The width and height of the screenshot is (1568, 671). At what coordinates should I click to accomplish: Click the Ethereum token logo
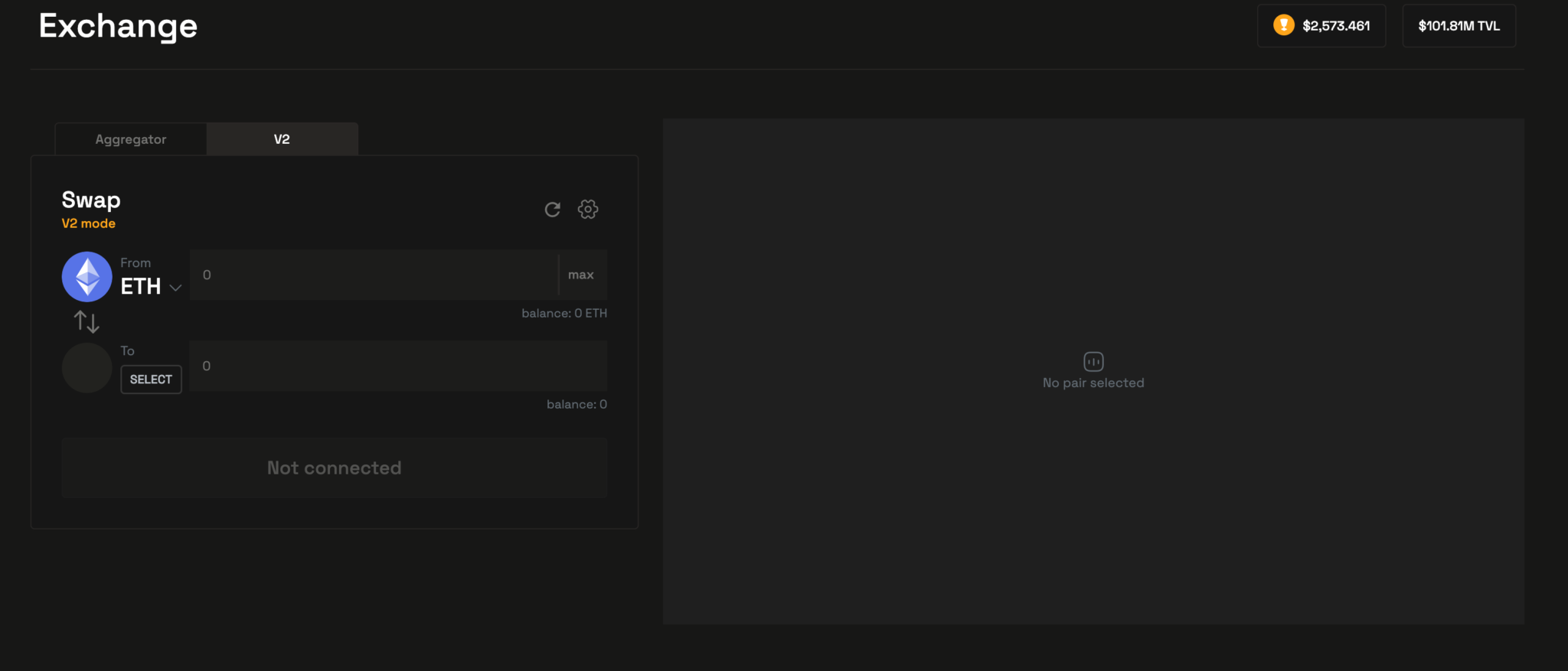pos(87,277)
